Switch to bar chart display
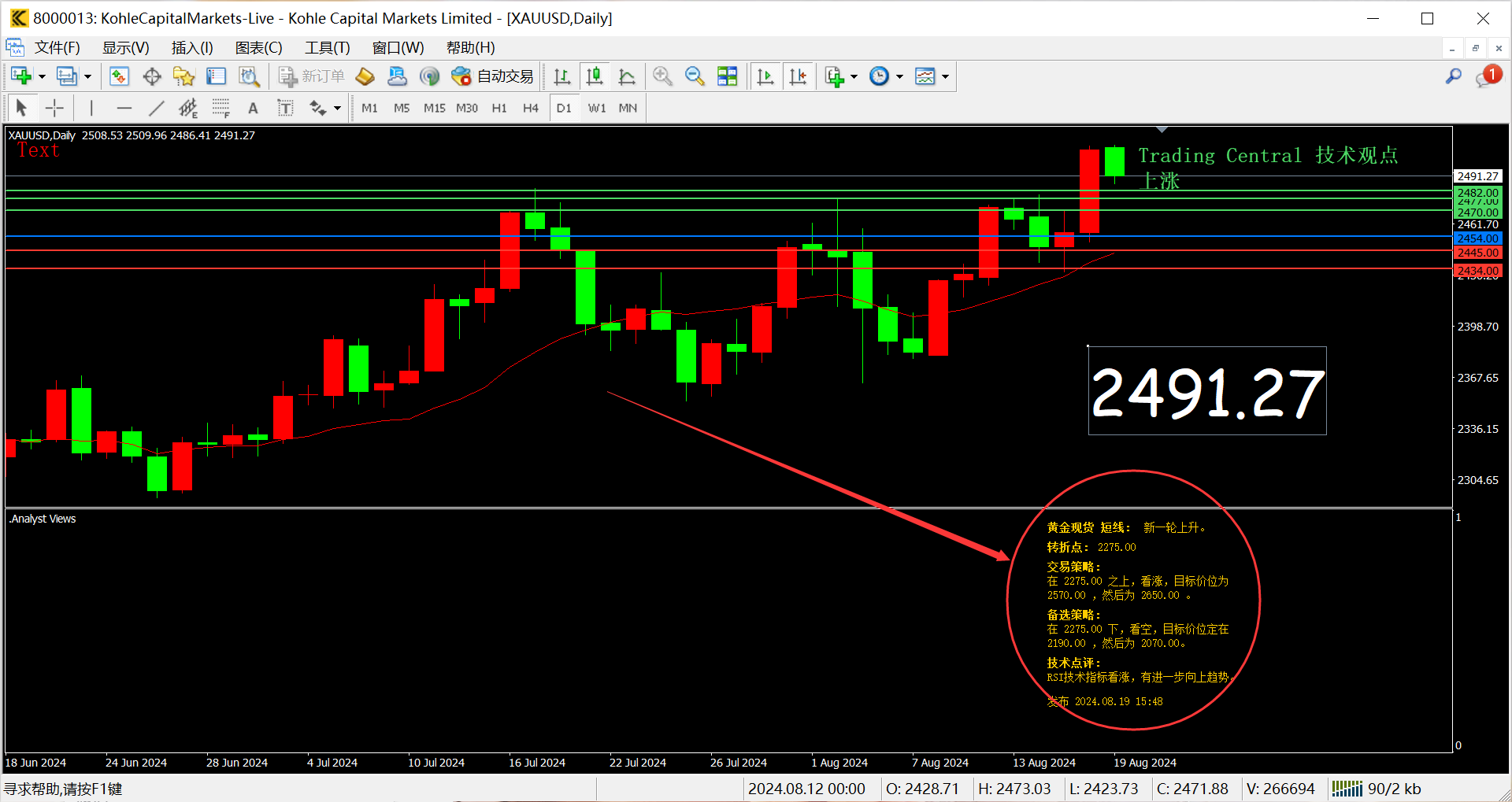Screen dimensions: 1512x802 click(561, 76)
